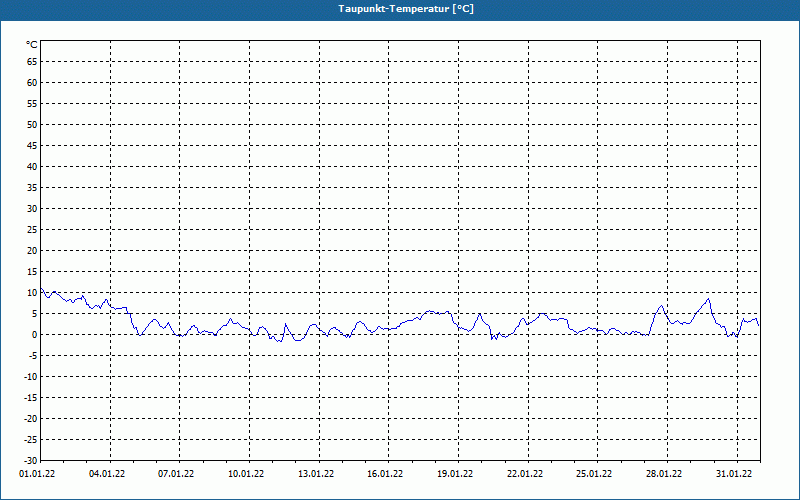Click the y-axis label 35
The width and height of the screenshot is (800, 500).
[32, 188]
